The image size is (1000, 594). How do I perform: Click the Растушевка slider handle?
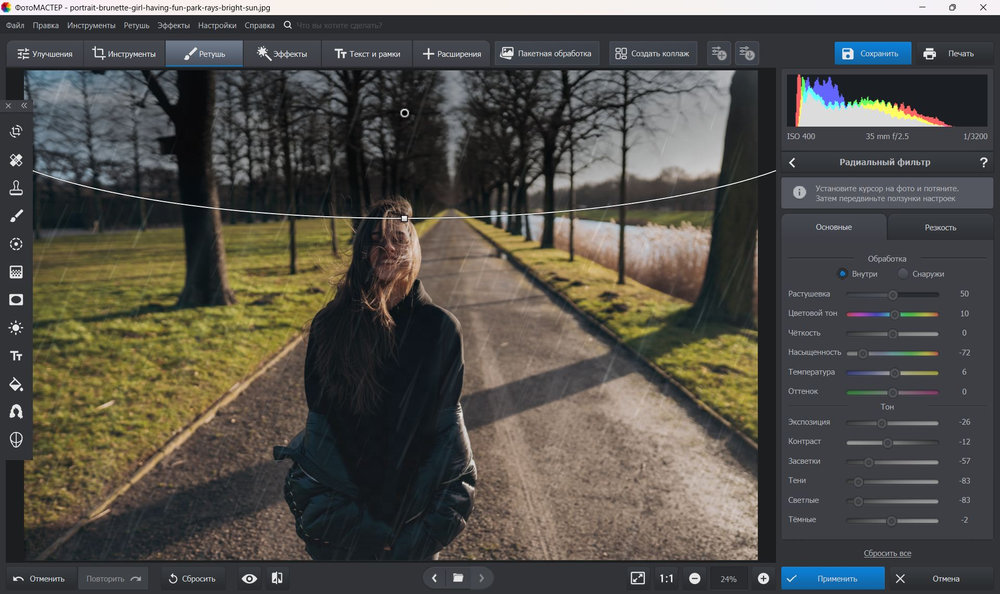893,295
